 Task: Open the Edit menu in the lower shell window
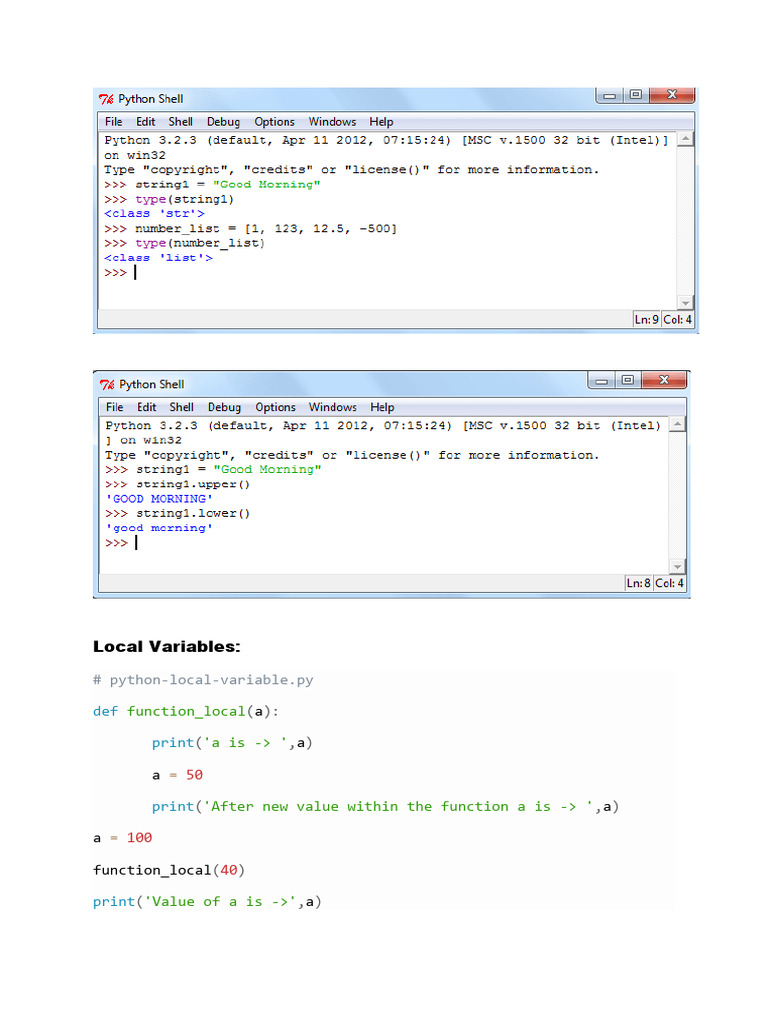147,407
